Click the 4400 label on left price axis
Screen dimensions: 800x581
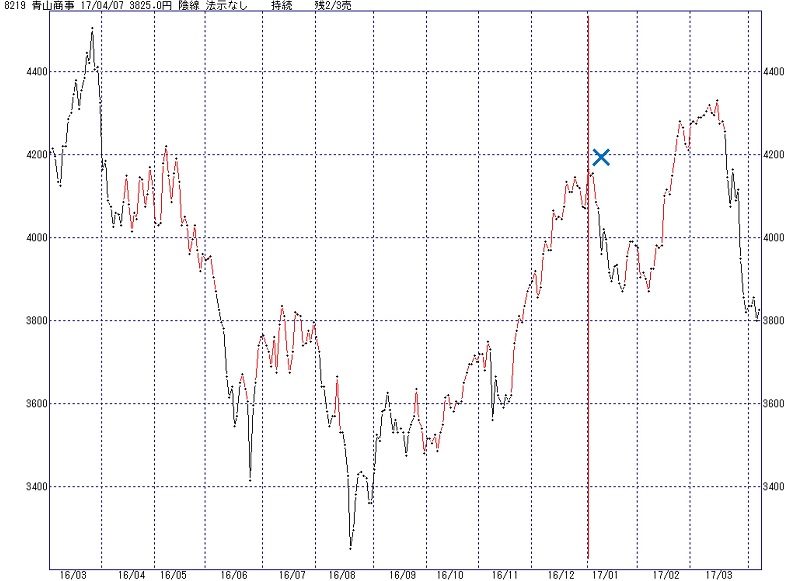pyautogui.click(x=30, y=72)
